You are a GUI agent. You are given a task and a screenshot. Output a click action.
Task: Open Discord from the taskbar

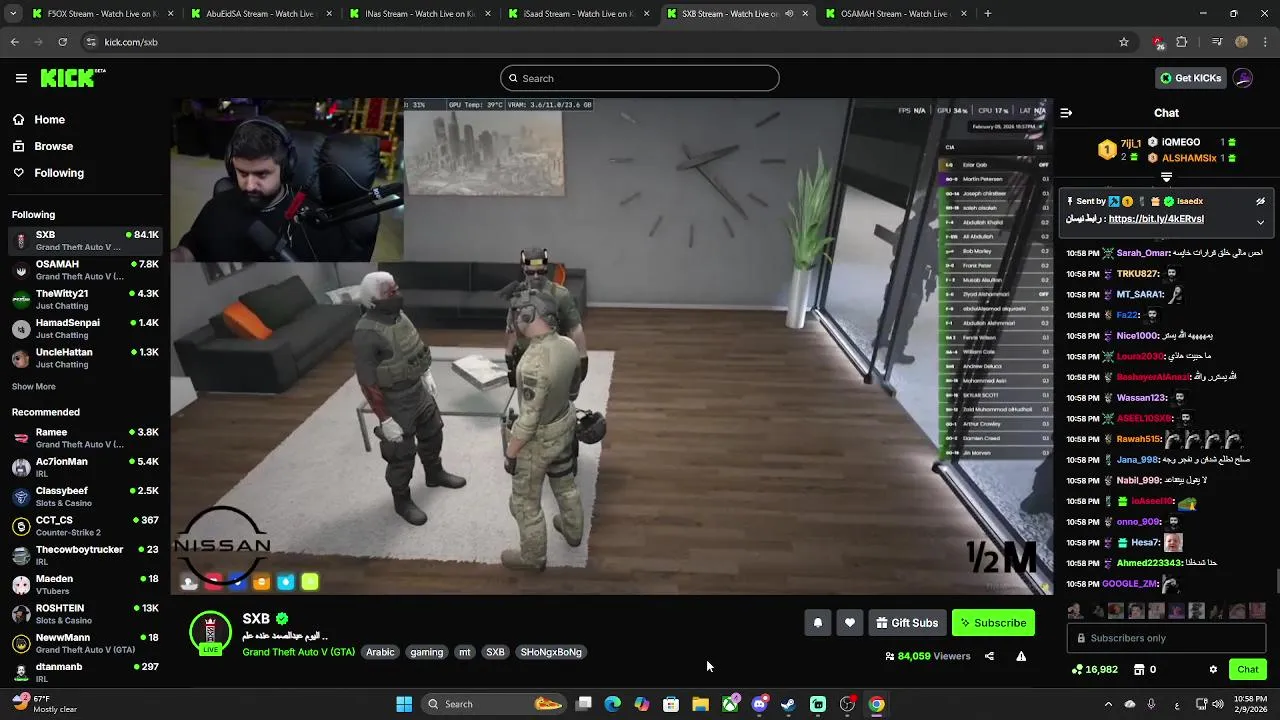[759, 704]
